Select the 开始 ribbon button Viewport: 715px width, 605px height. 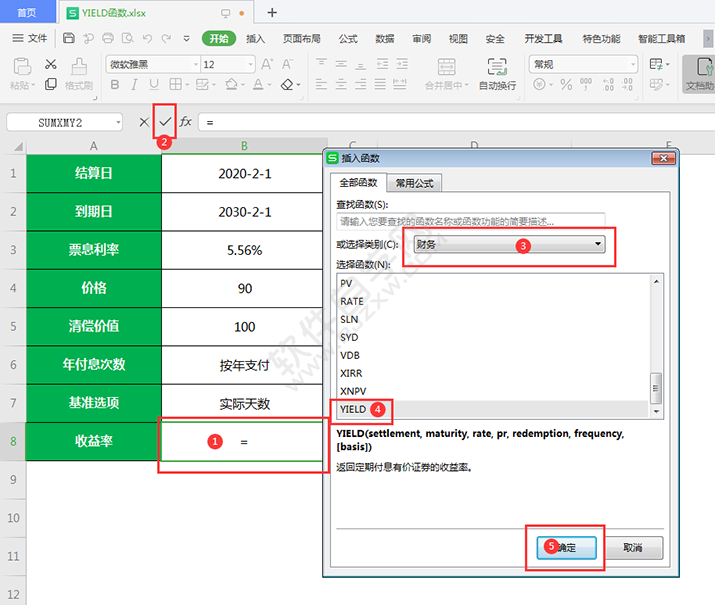click(219, 39)
